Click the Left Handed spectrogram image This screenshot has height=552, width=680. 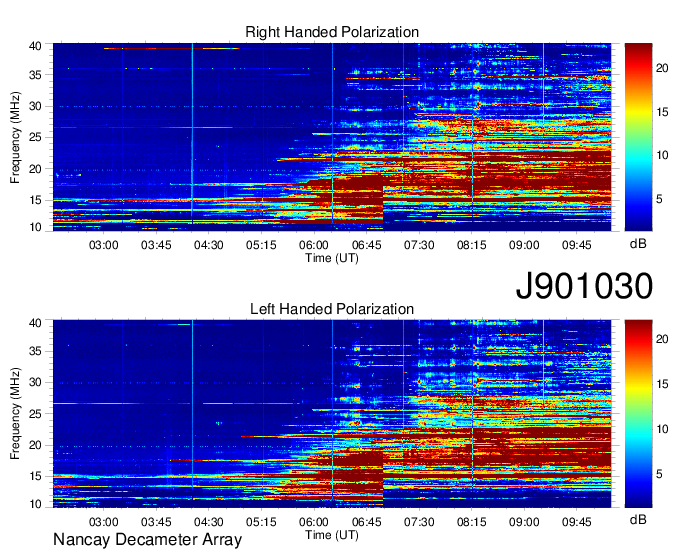[x=332, y=414]
